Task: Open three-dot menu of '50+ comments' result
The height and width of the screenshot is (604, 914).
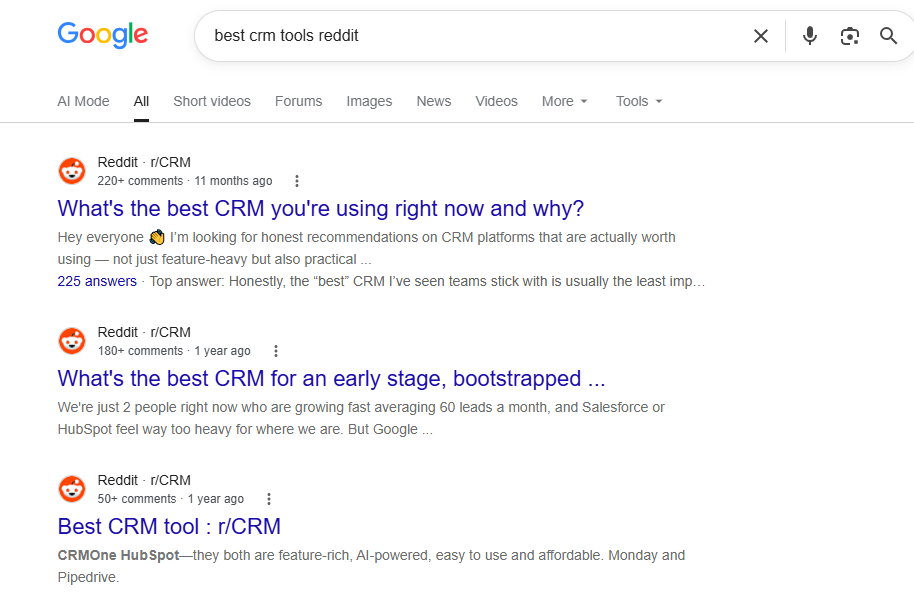Action: (x=269, y=499)
